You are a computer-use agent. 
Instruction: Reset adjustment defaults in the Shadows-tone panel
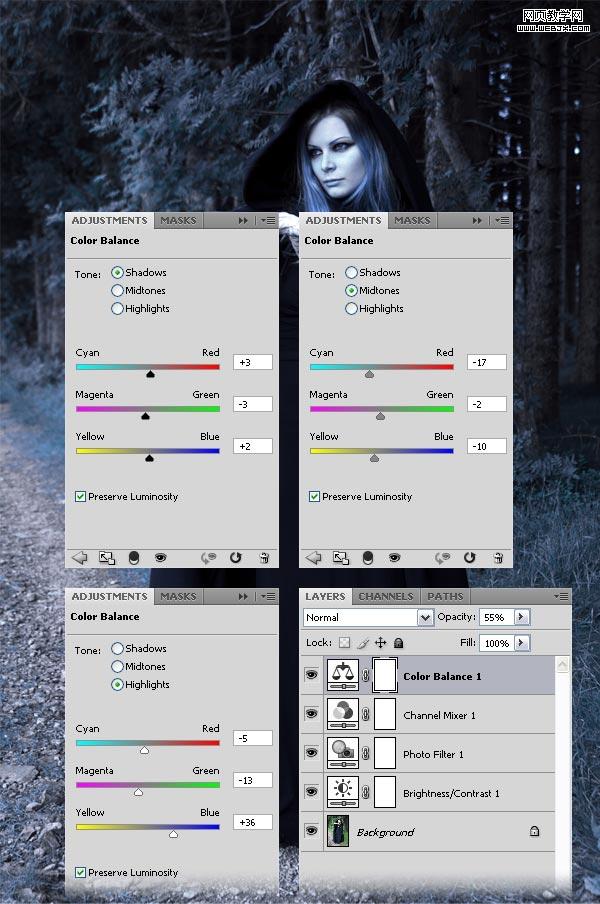(236, 558)
